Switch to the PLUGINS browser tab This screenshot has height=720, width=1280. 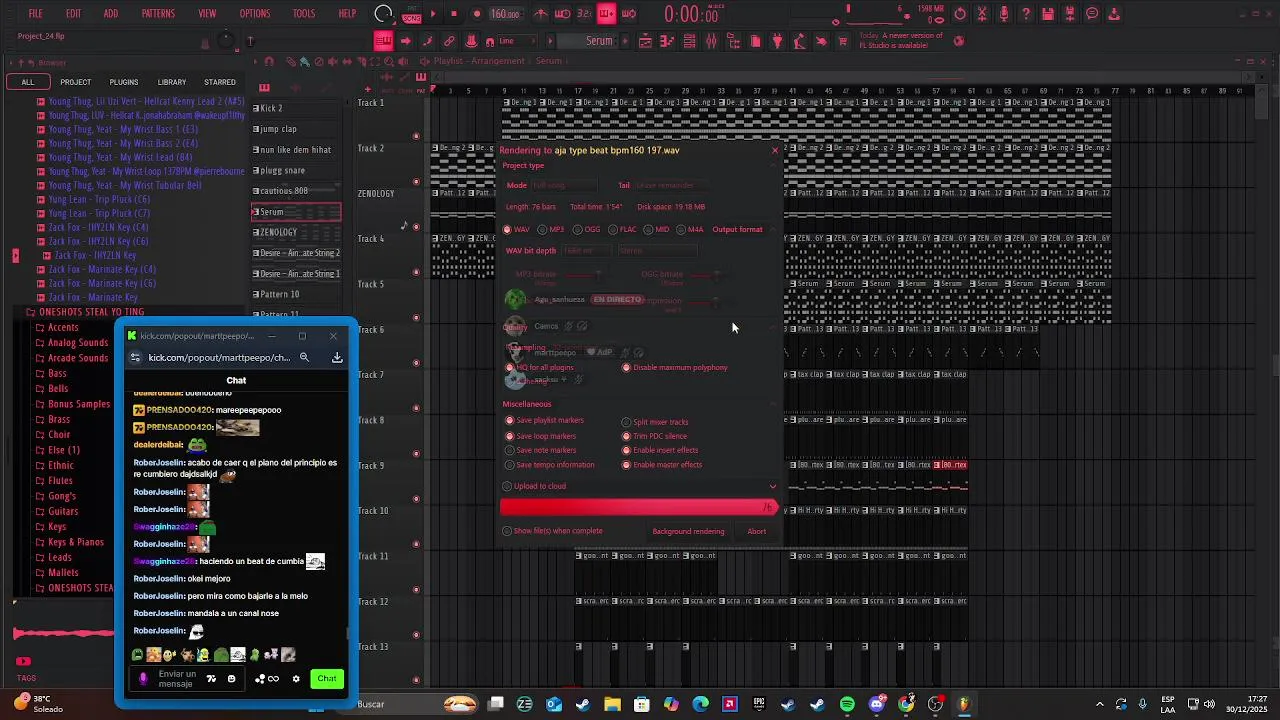124,82
